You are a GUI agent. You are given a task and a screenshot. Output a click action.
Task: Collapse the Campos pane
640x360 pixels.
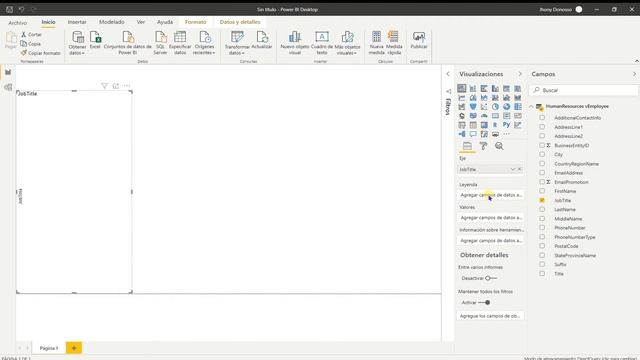click(634, 74)
